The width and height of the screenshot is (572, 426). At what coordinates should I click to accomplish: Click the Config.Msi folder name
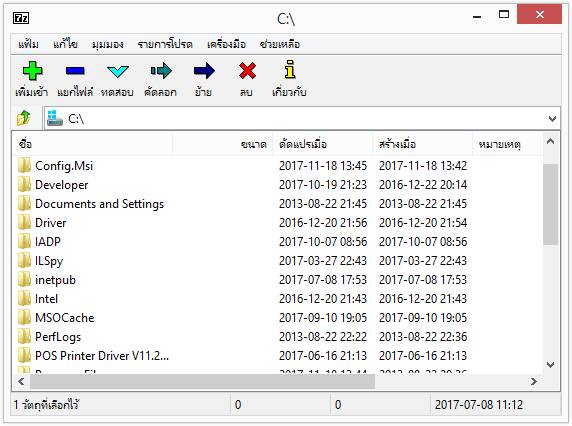point(64,166)
